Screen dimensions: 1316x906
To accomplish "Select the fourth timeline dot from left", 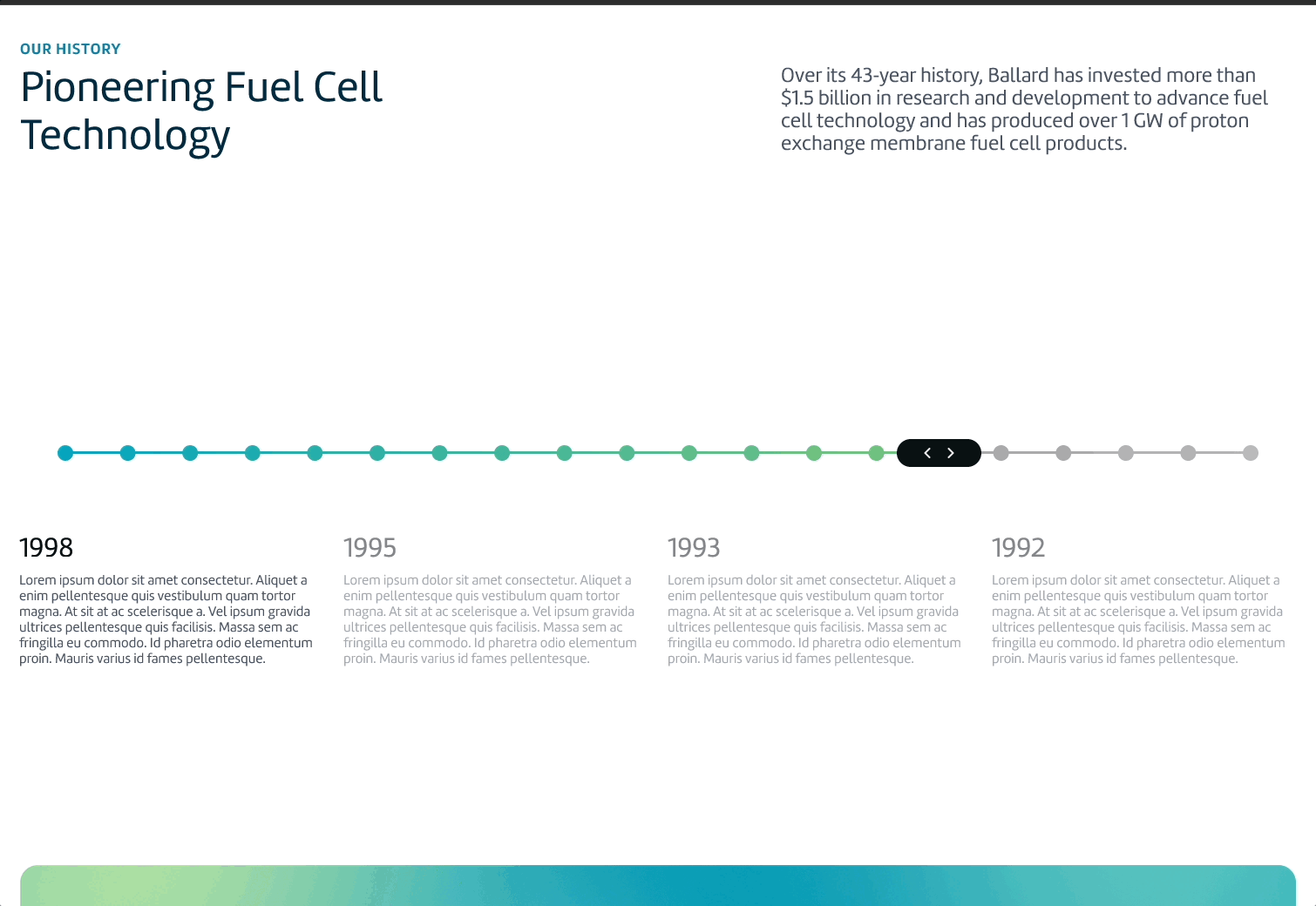I will (x=253, y=453).
